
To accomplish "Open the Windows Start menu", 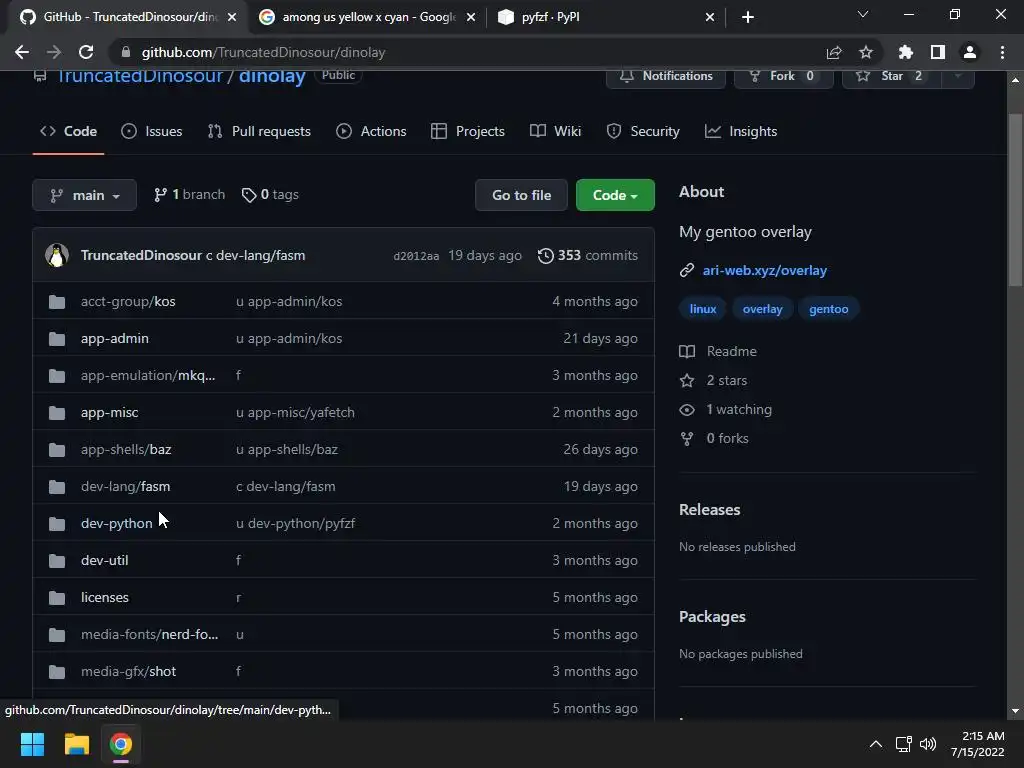I will point(32,744).
